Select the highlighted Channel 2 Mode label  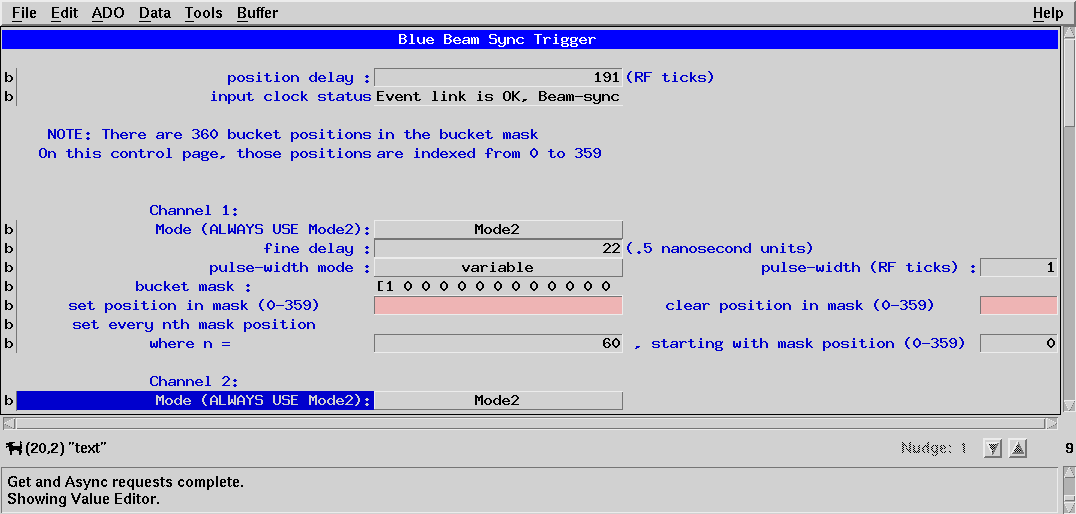[194, 400]
